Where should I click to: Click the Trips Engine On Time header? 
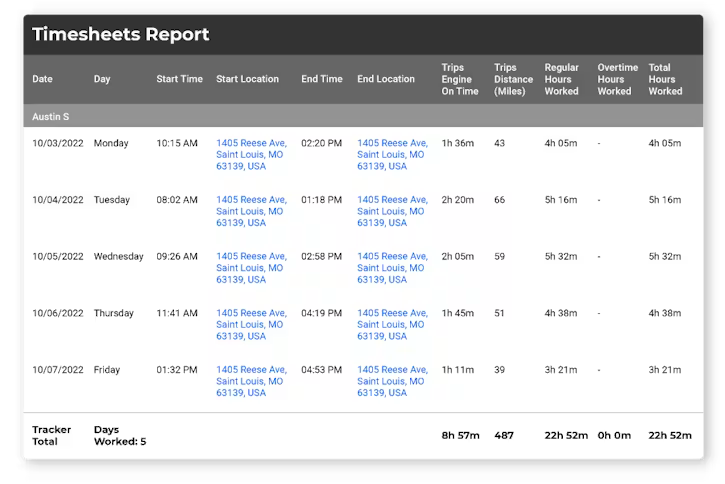pos(460,79)
